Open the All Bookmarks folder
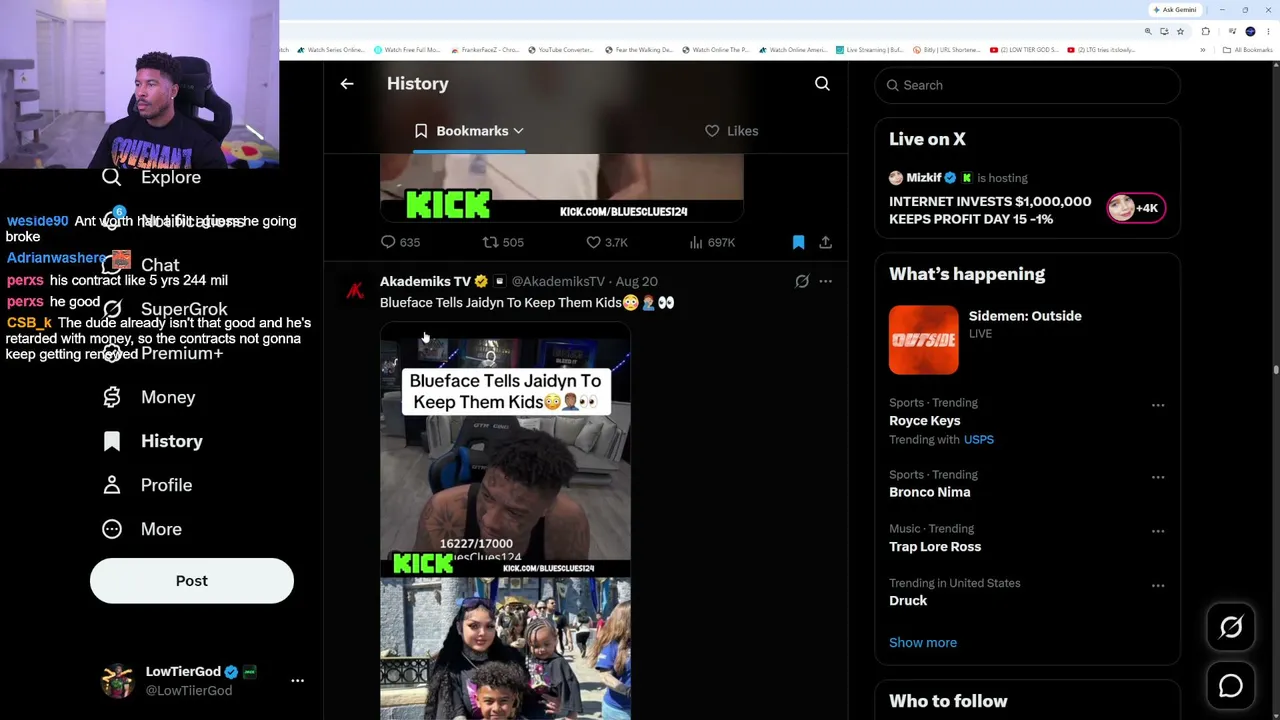 1250,50
